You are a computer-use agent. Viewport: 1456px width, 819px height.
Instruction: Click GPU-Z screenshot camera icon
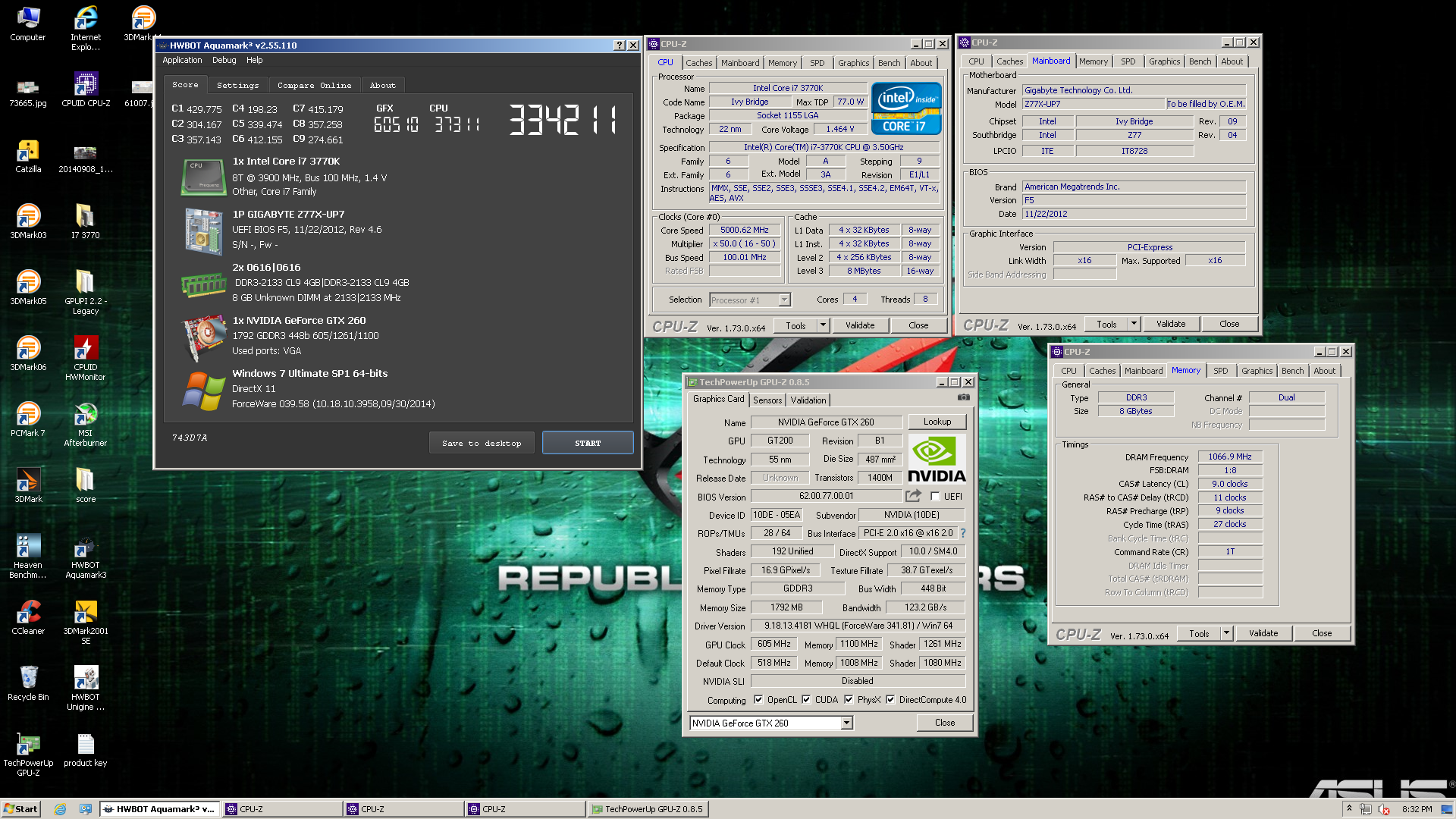(963, 397)
